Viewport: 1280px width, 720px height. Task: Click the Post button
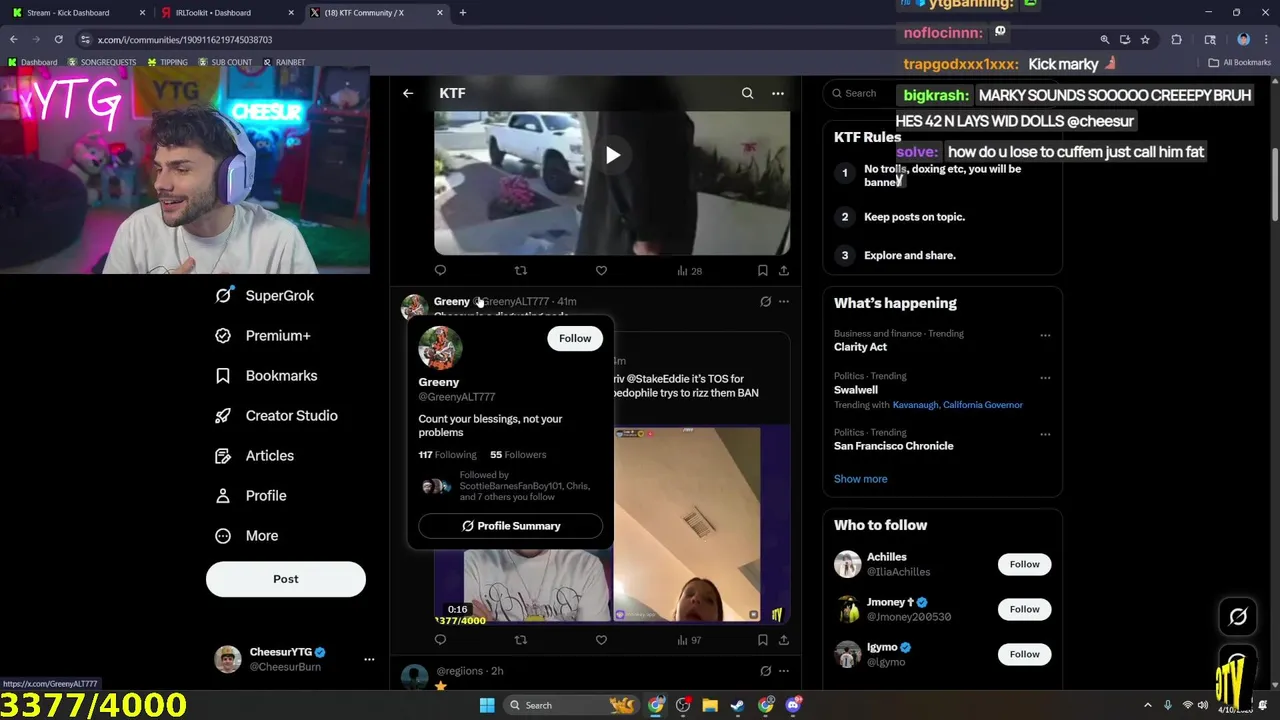[286, 579]
